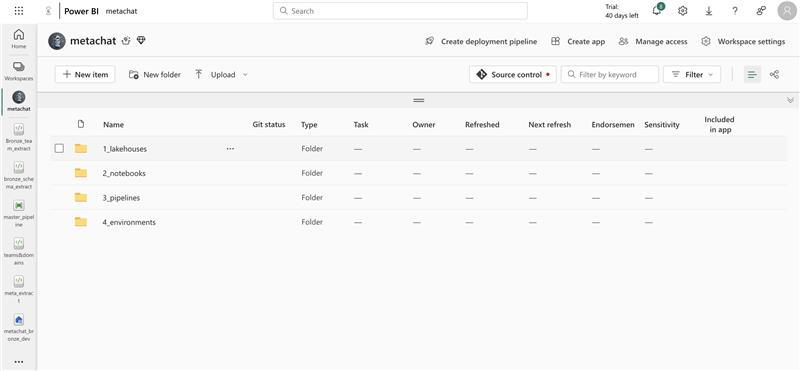Sort by Owner column header
The image size is (800, 371).
tap(423, 125)
